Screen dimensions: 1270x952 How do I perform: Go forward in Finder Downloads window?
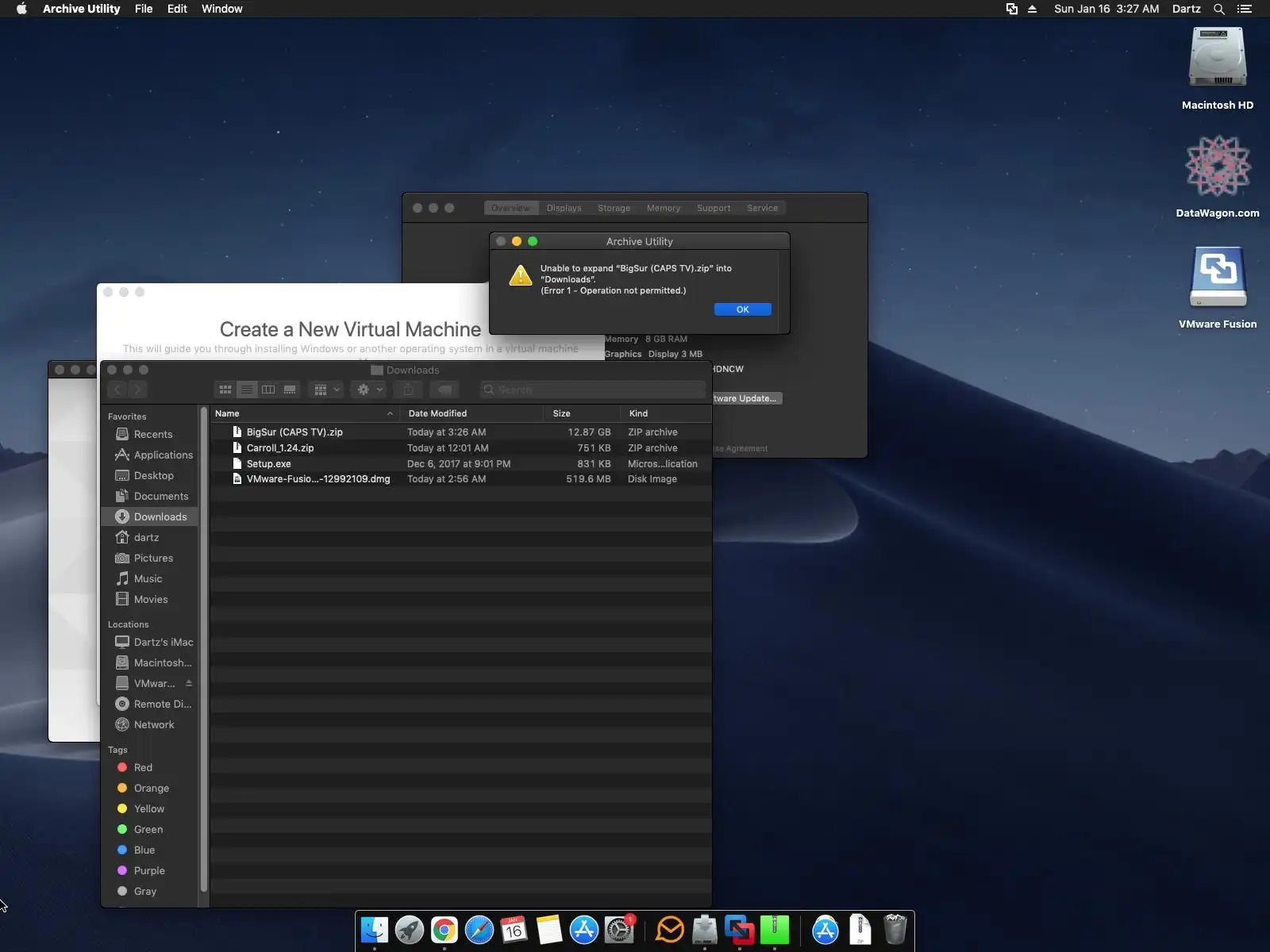[x=137, y=390]
